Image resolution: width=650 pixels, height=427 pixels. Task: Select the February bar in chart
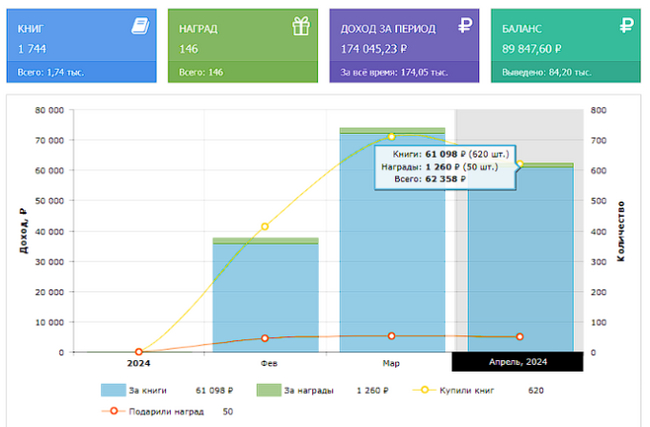(x=265, y=300)
